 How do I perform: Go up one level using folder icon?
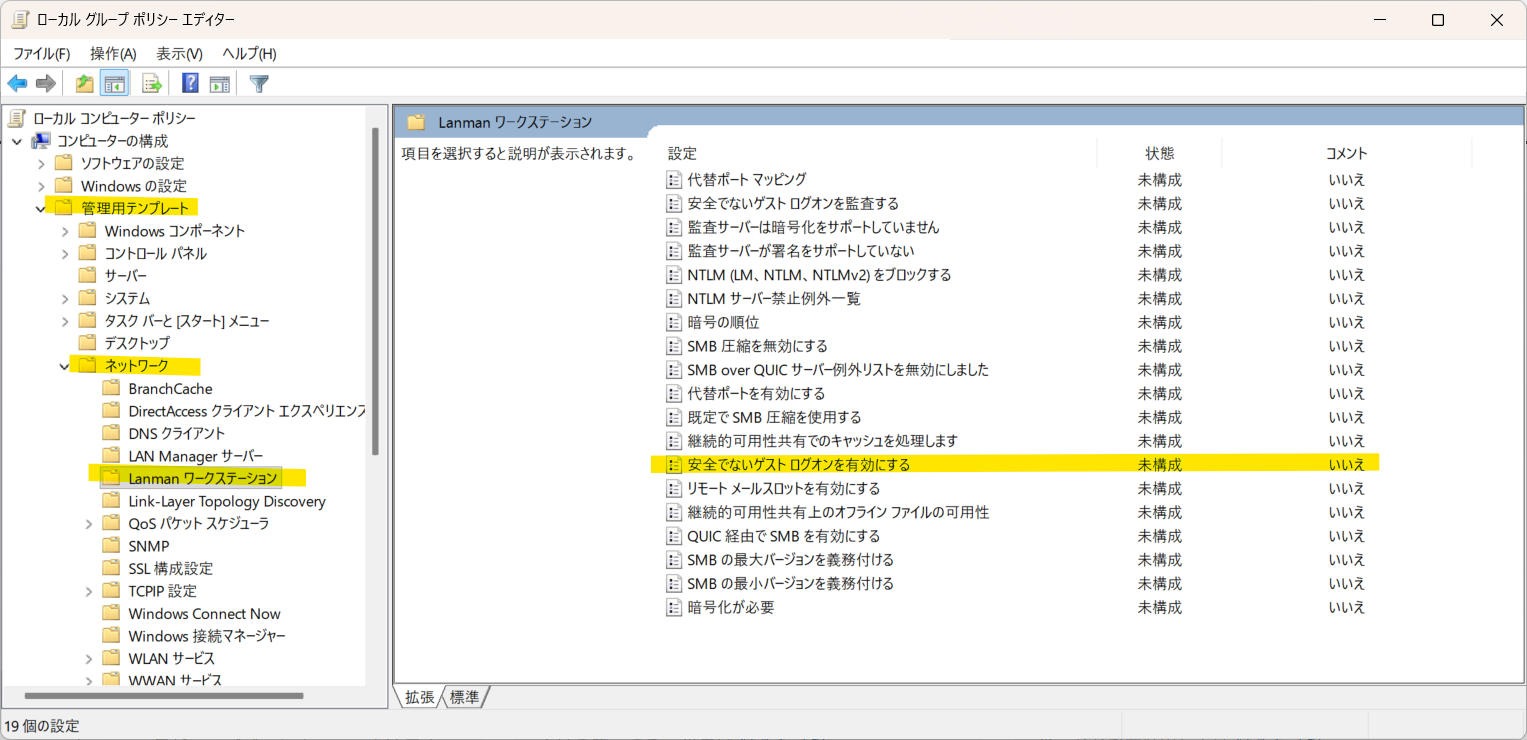85,84
